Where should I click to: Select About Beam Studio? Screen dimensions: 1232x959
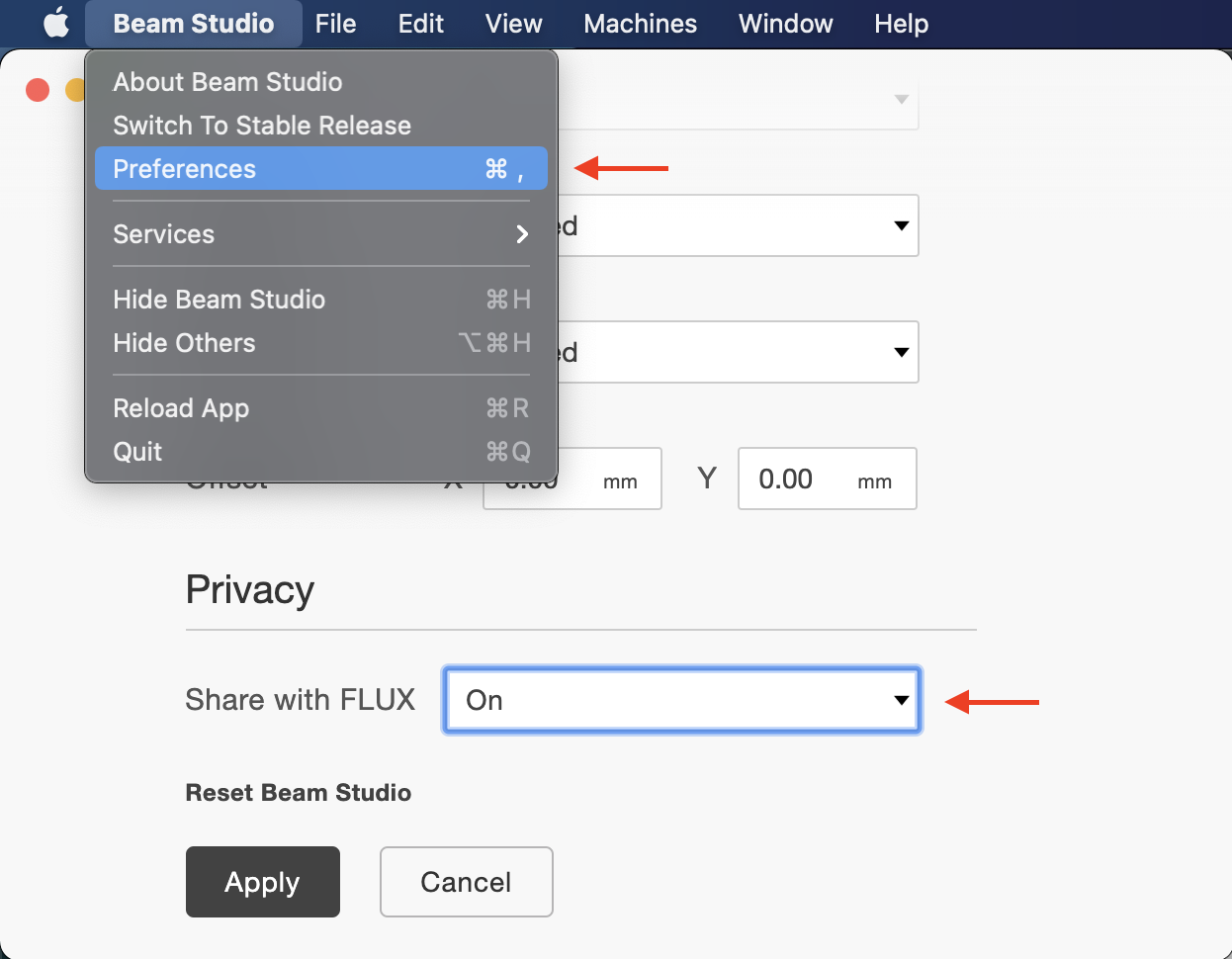point(321,82)
